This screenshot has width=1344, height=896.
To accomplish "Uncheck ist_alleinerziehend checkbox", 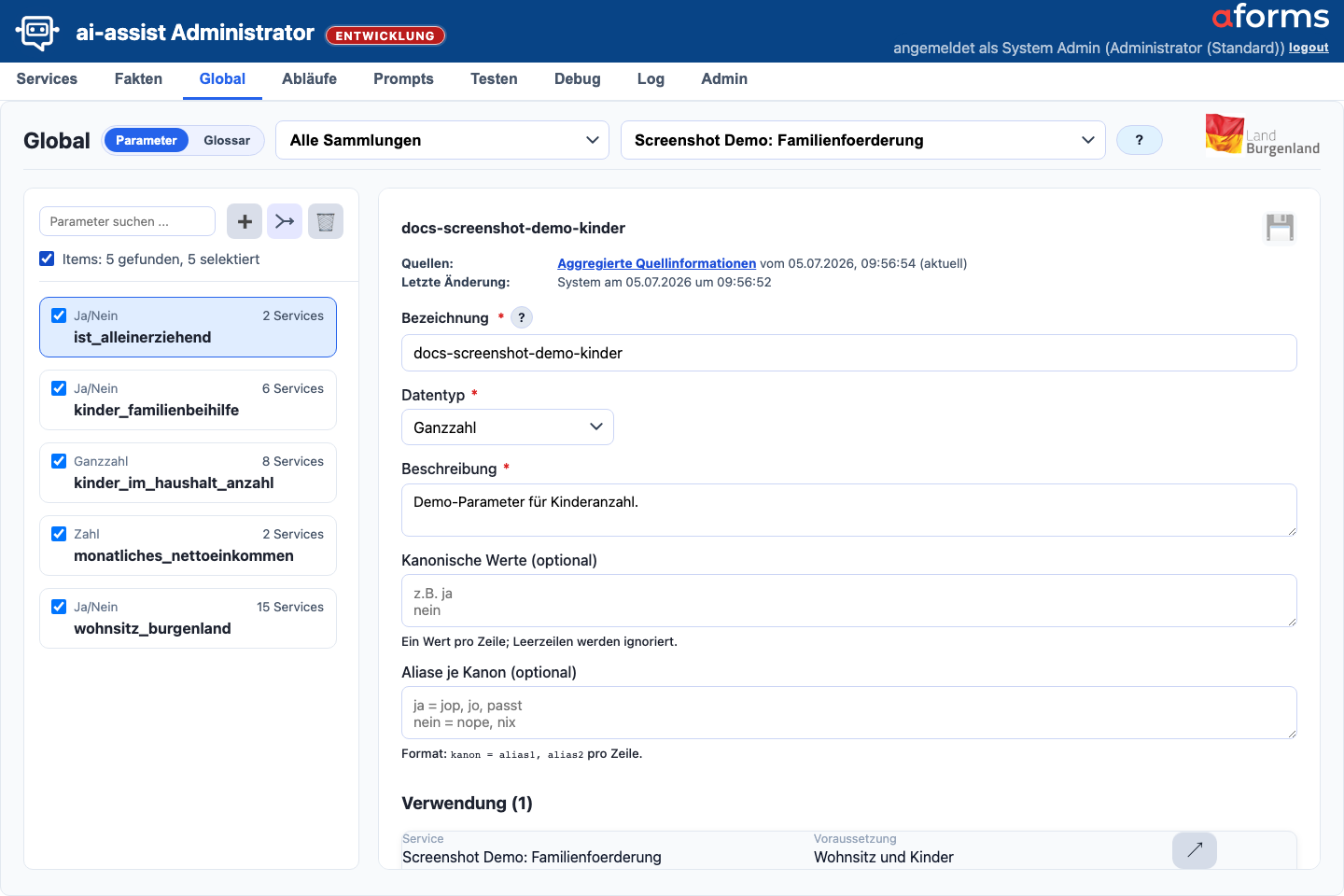I will point(59,315).
